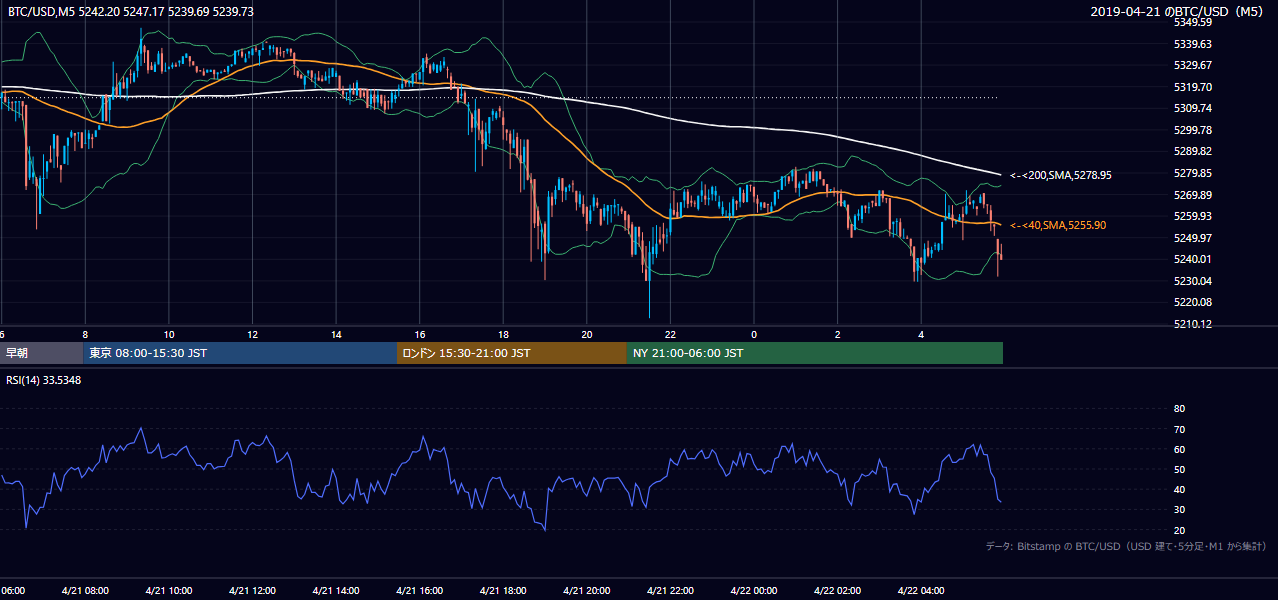Click the 4/22 04:00 bottom time label
The image size is (1278, 600).
point(921,591)
